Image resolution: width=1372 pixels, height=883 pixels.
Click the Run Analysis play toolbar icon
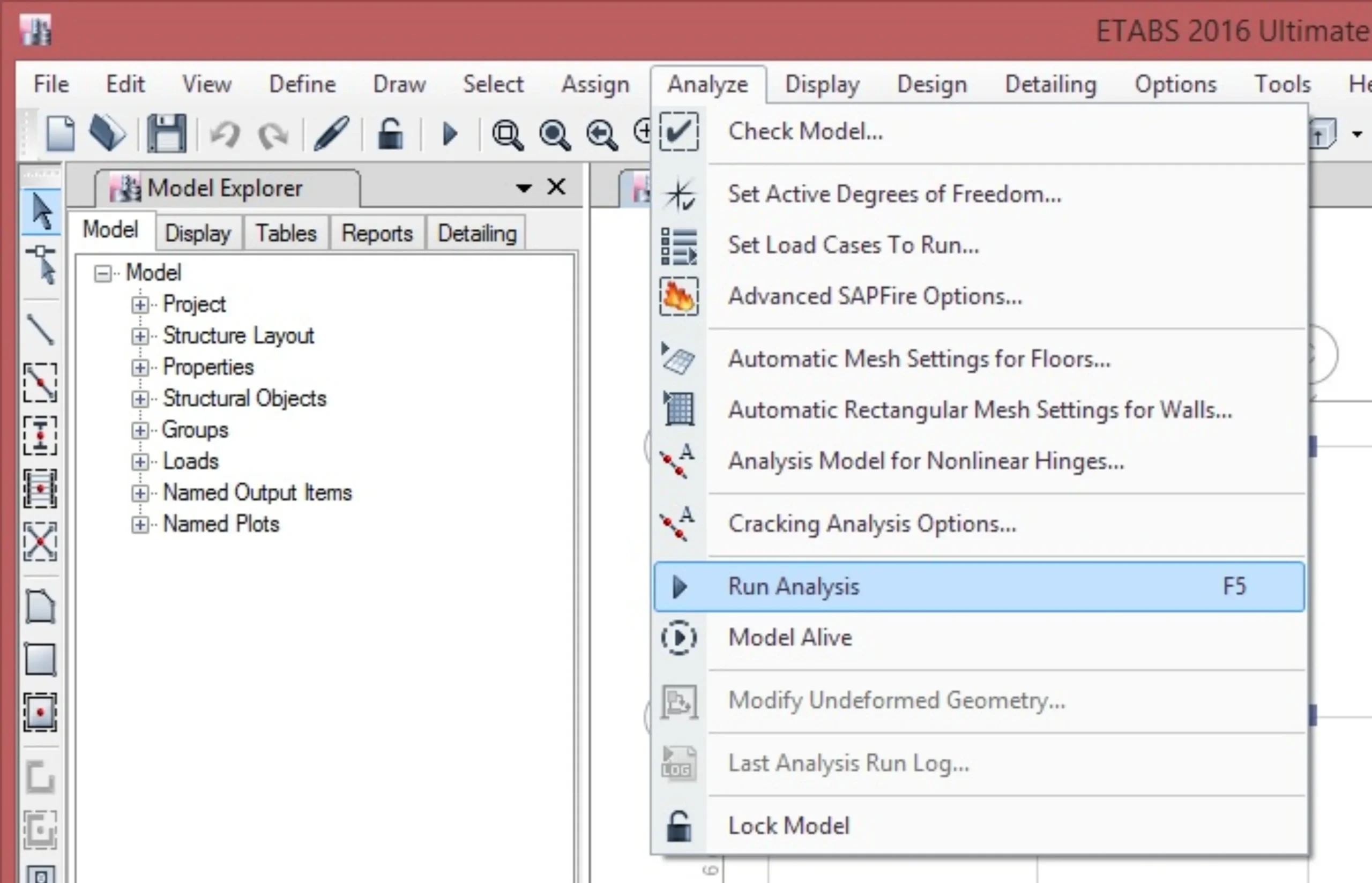[x=450, y=134]
